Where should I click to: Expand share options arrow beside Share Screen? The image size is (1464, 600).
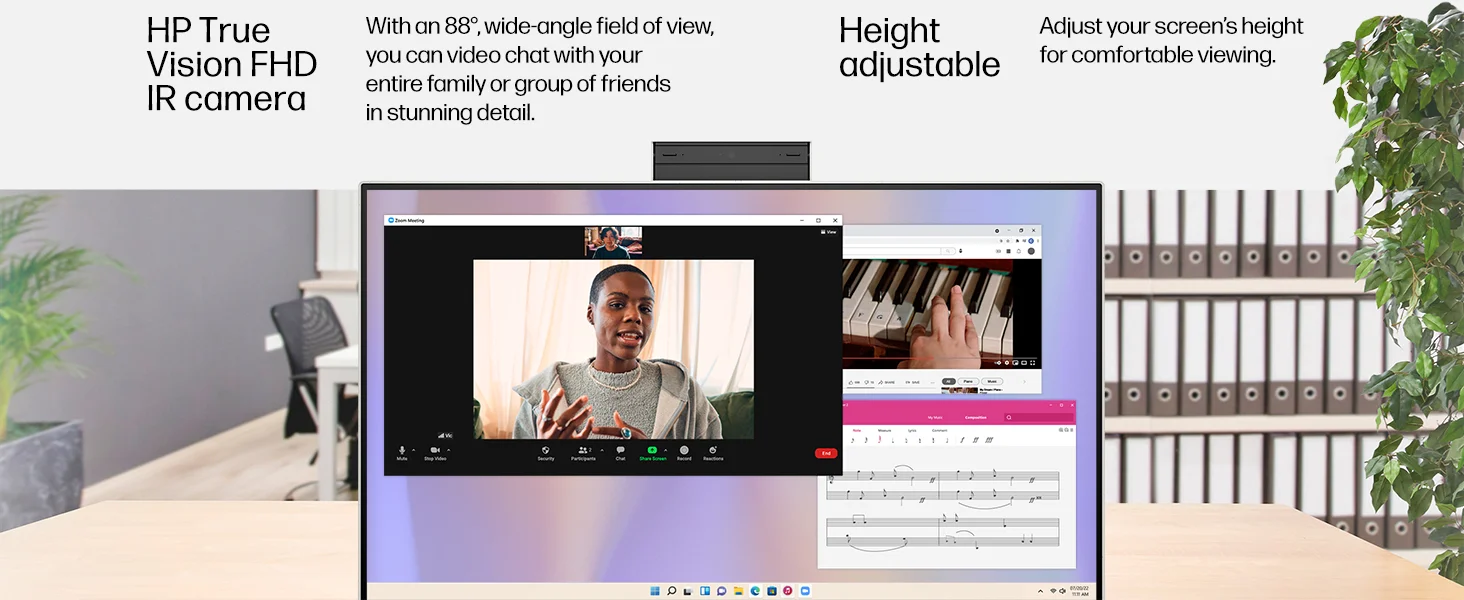(666, 450)
